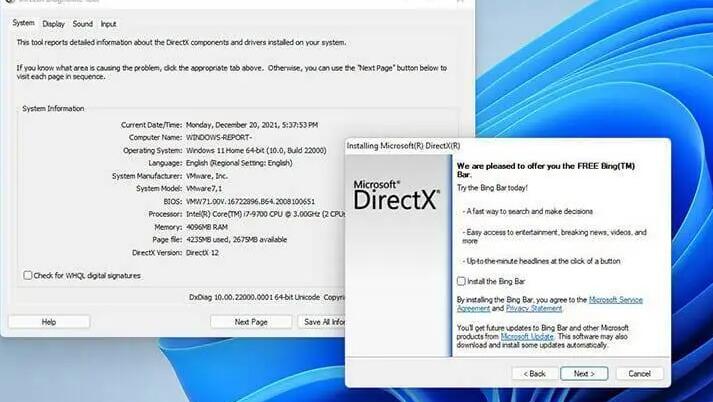
Task: Switch to the Sound tab in DxDiag
Action: tap(82, 24)
